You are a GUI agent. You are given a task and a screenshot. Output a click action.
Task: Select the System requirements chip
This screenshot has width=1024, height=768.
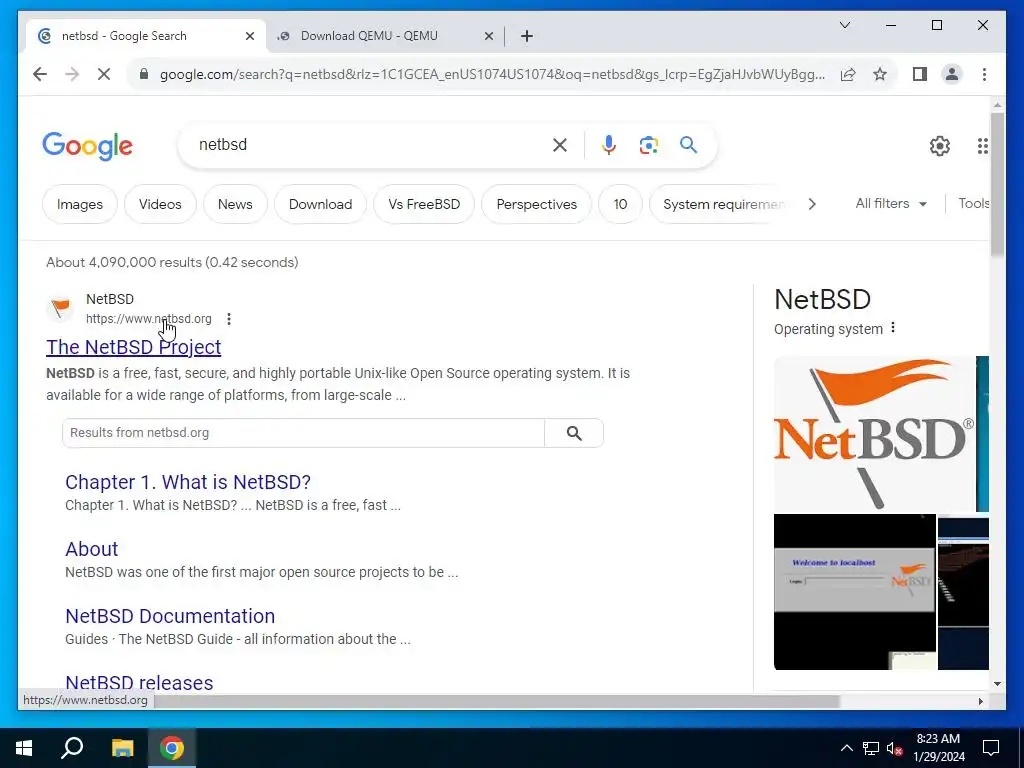pos(722,204)
